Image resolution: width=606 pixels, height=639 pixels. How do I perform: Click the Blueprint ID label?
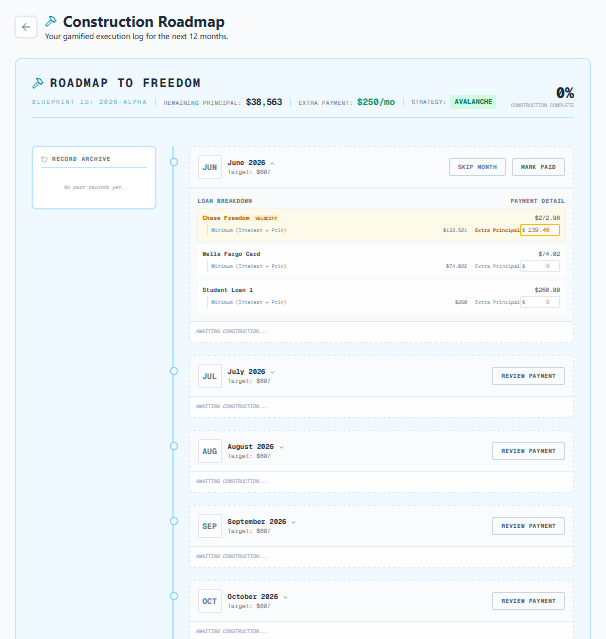(x=89, y=102)
